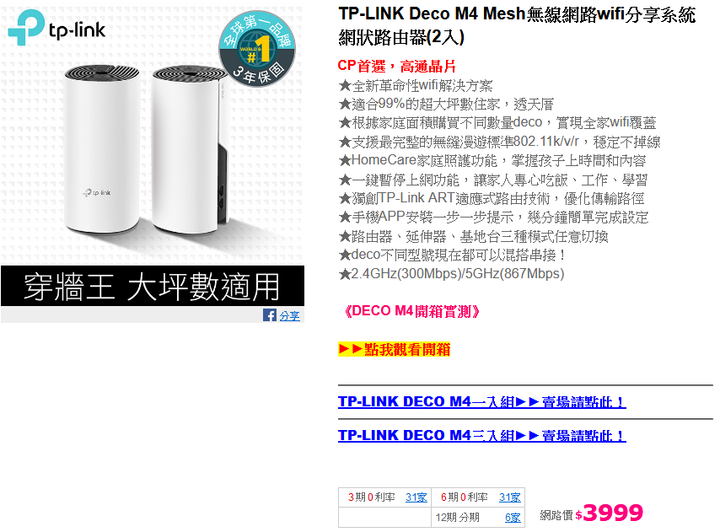This screenshot has width=720, height=532.
Task: Click the Facebook share icon
Action: (x=270, y=315)
